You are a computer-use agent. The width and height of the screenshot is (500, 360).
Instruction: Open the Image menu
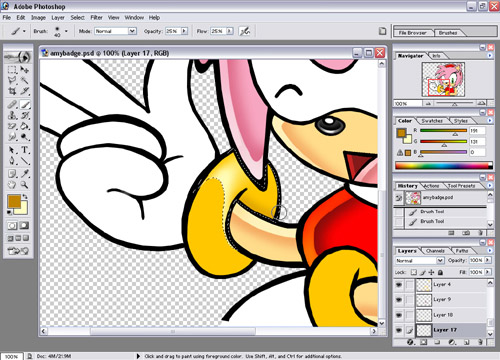click(x=38, y=18)
